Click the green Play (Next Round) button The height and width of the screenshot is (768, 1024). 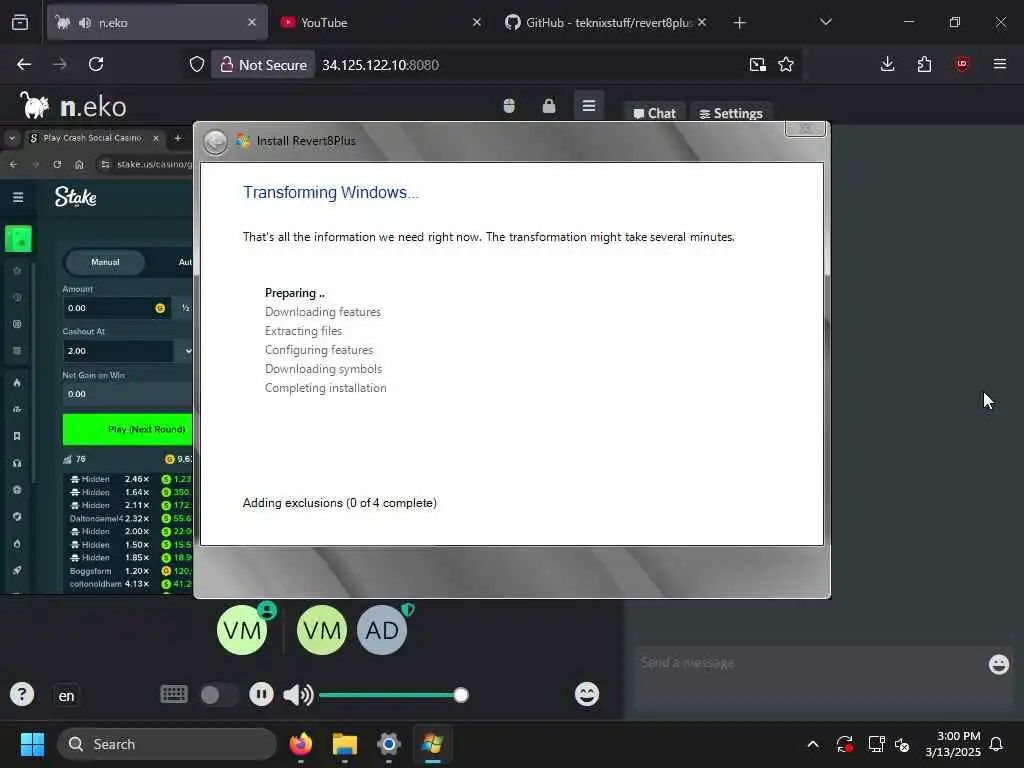(128, 429)
